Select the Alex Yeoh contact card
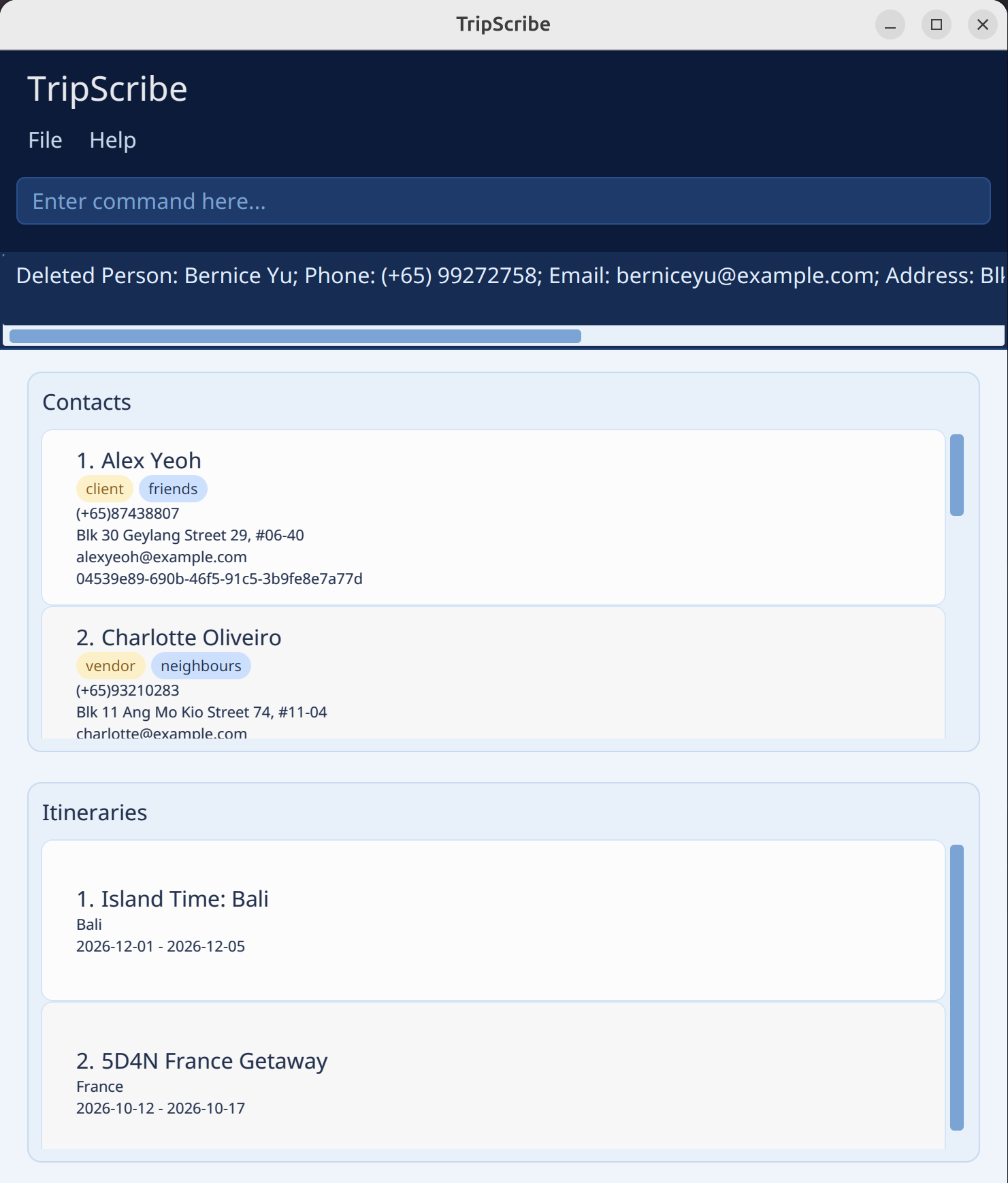 (x=493, y=517)
